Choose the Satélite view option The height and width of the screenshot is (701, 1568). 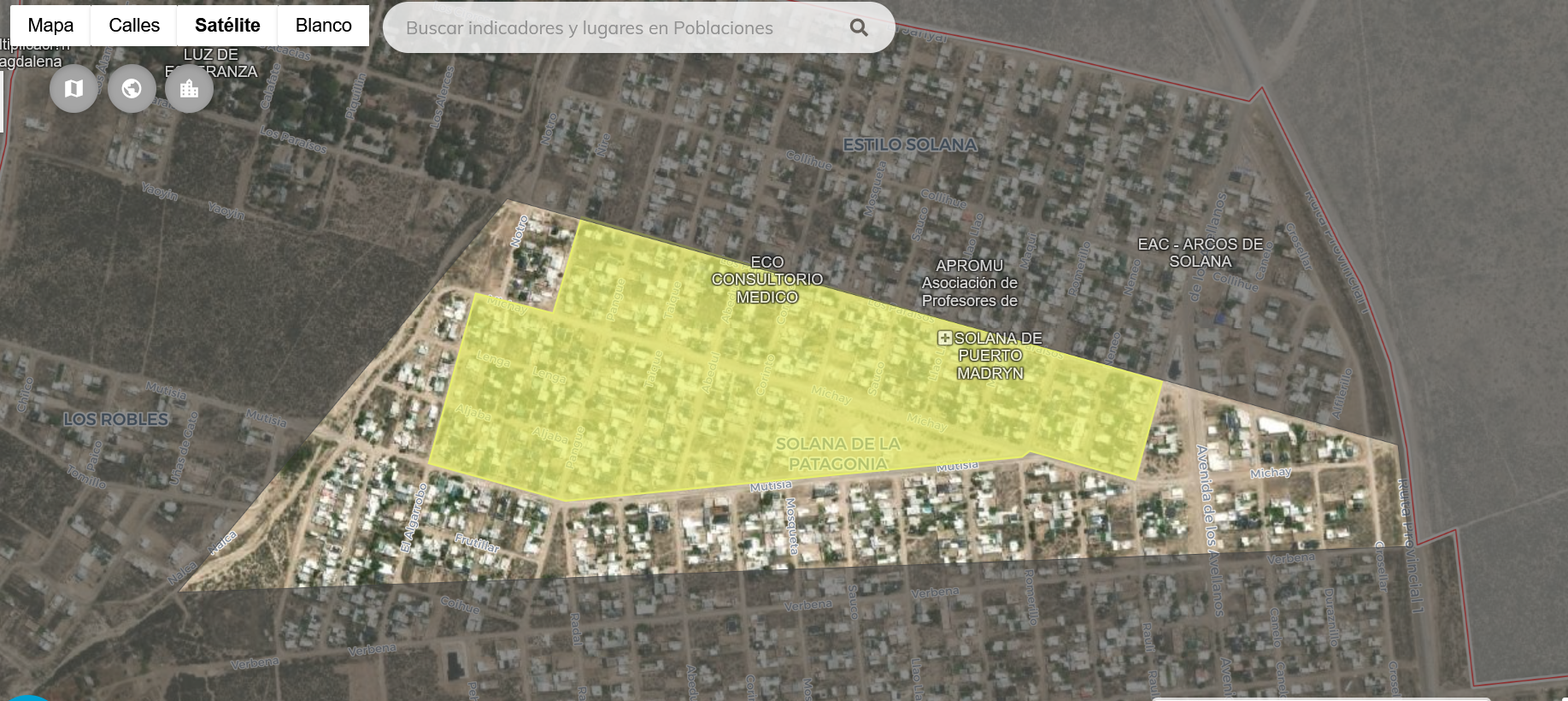coord(227,26)
